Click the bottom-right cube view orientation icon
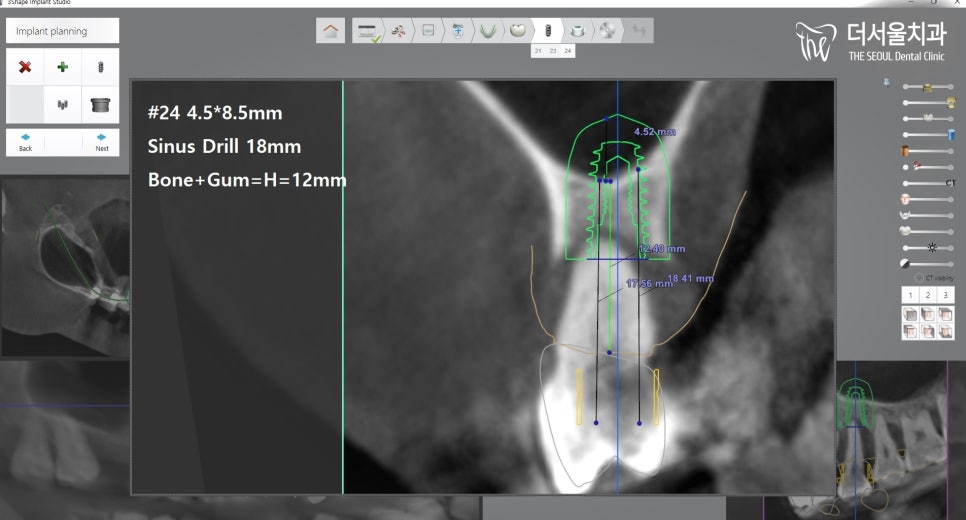Viewport: 966px width, 520px height. [945, 332]
